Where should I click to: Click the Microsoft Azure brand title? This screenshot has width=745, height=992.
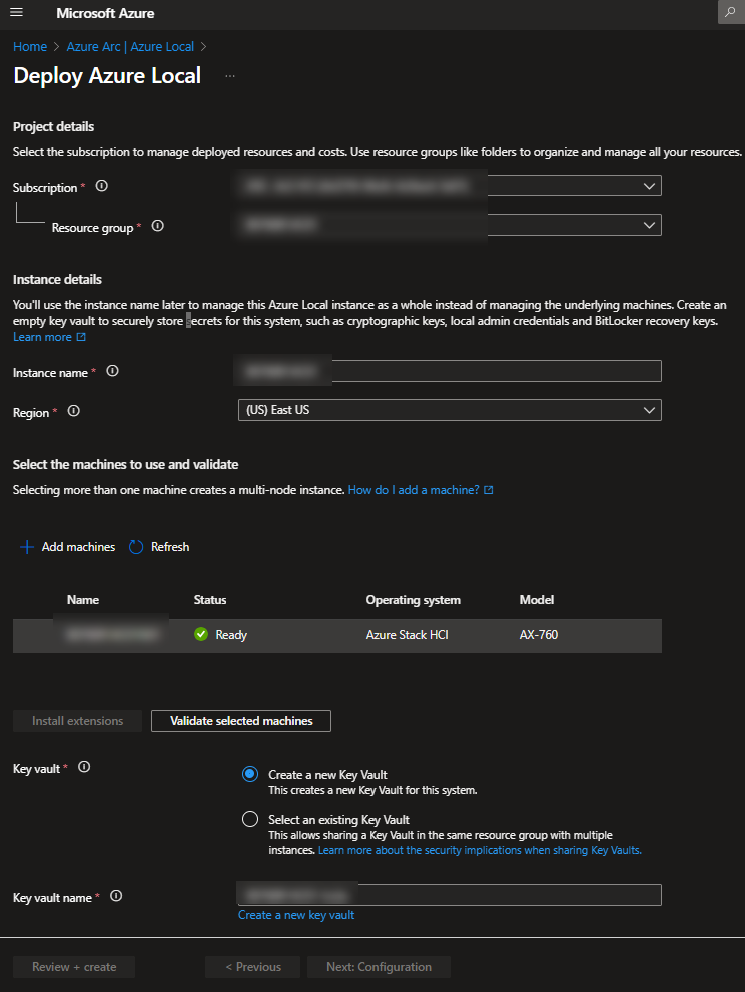105,13
